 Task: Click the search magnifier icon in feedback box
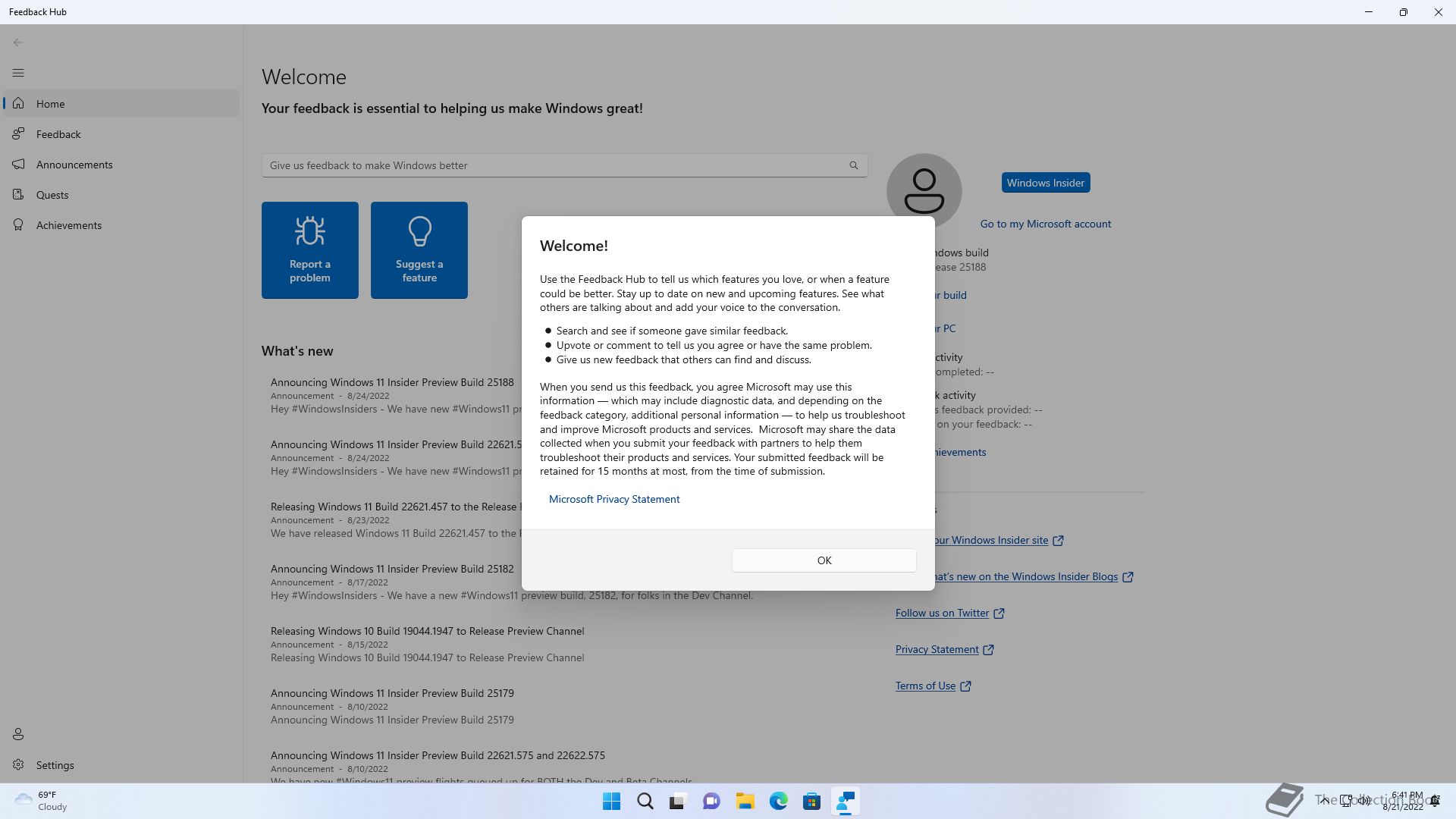point(853,165)
